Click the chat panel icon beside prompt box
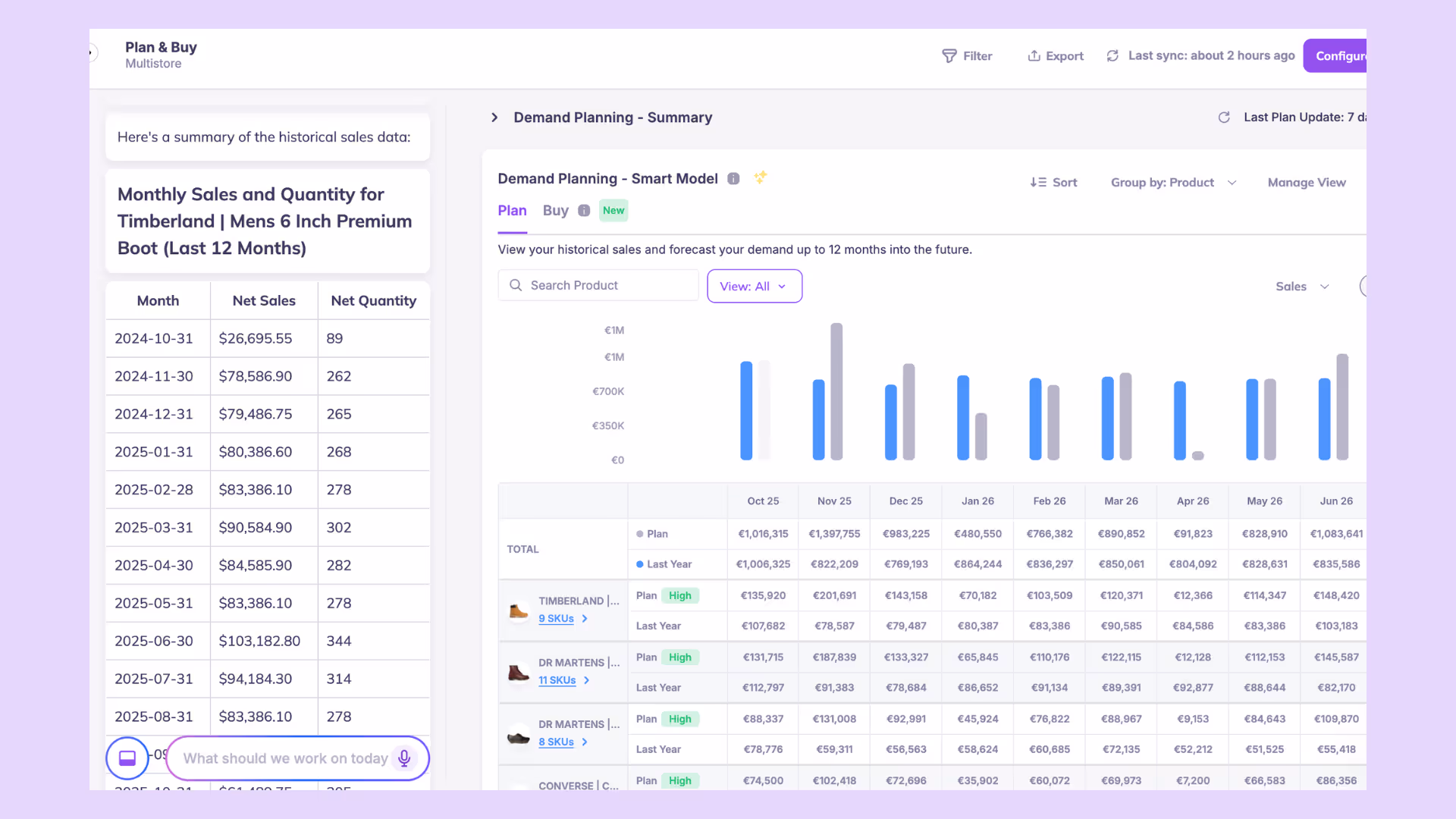 tap(127, 758)
